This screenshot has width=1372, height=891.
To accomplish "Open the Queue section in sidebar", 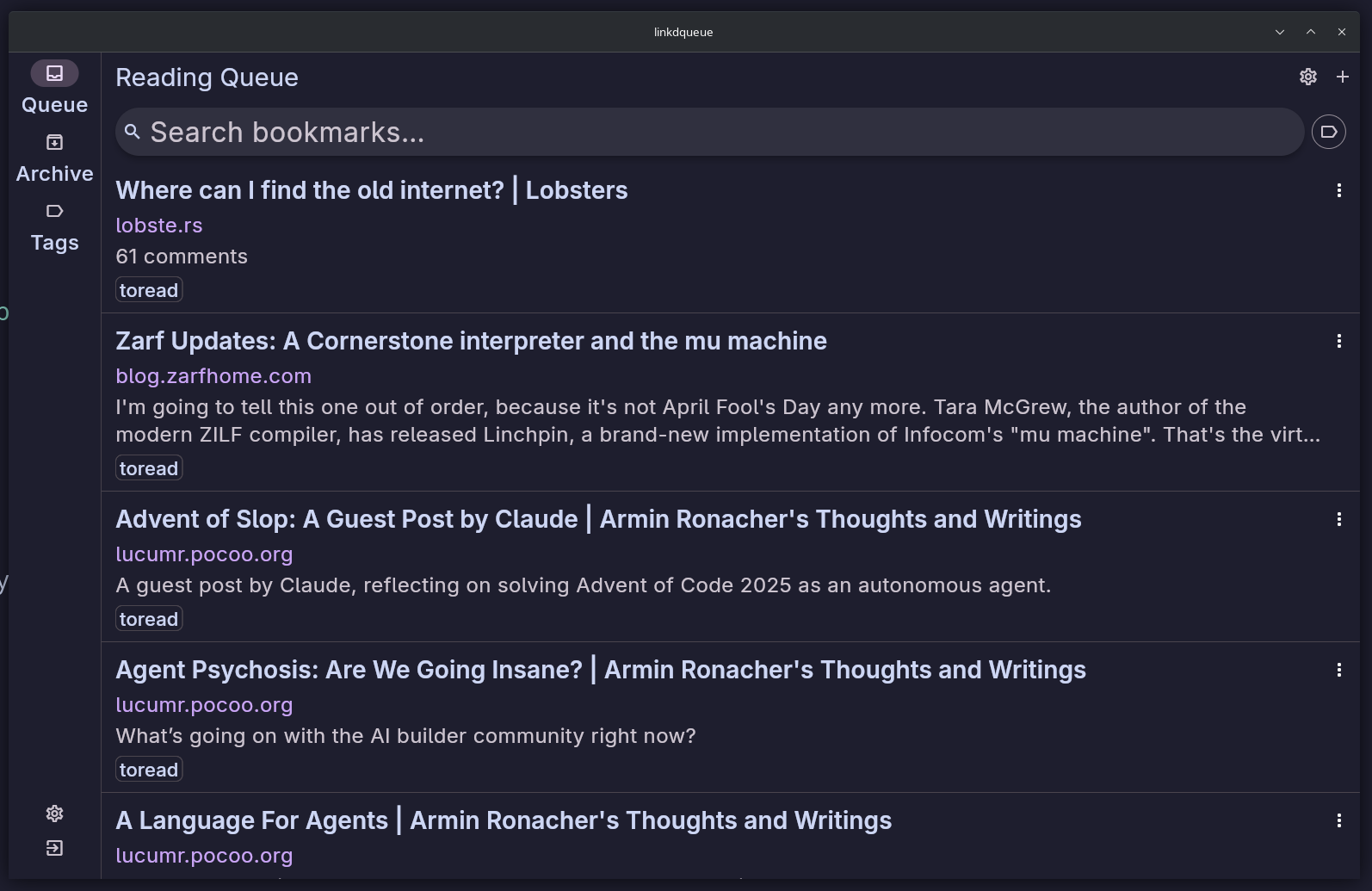I will 54,89.
